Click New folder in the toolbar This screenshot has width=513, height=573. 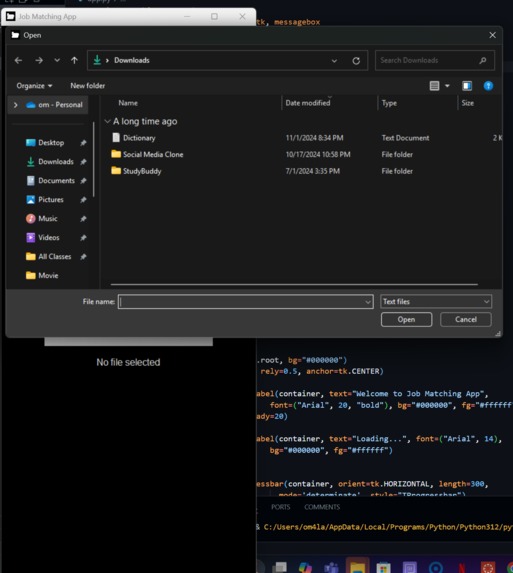[87, 86]
